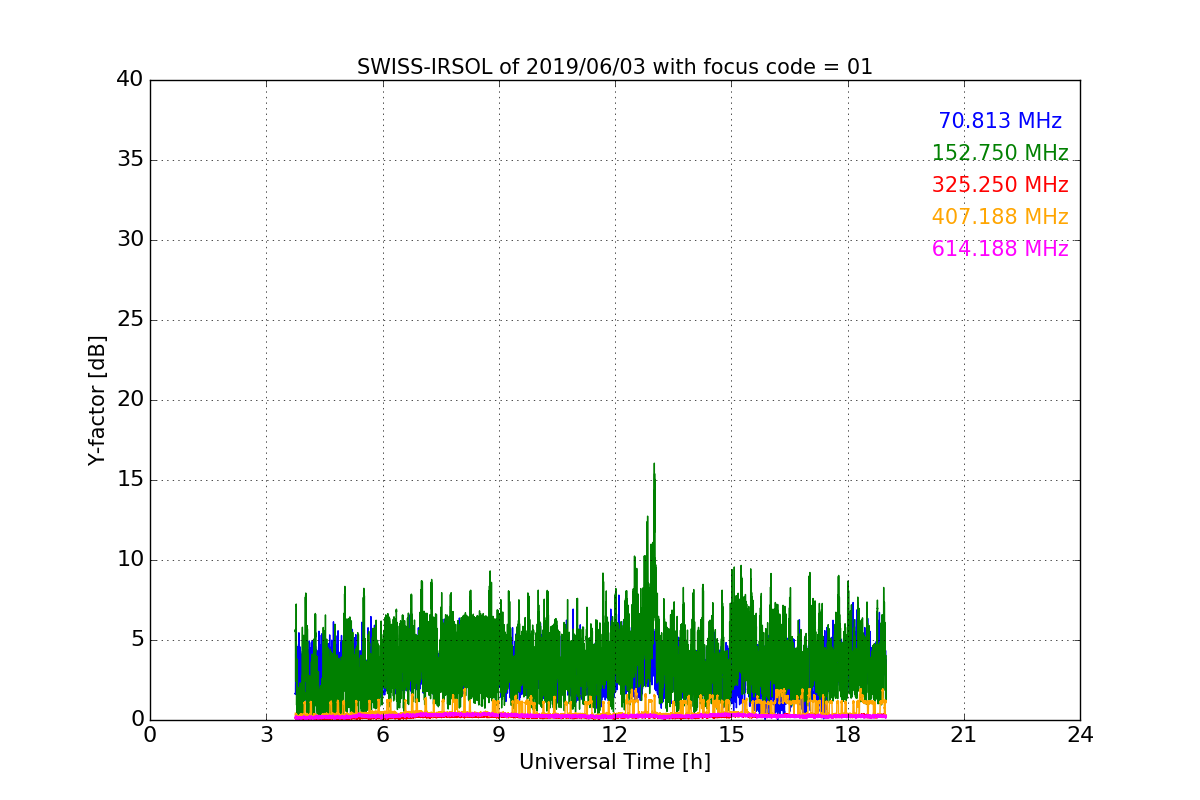Click the x-axis tick label 12
This screenshot has height=800, width=1200.
615,735
